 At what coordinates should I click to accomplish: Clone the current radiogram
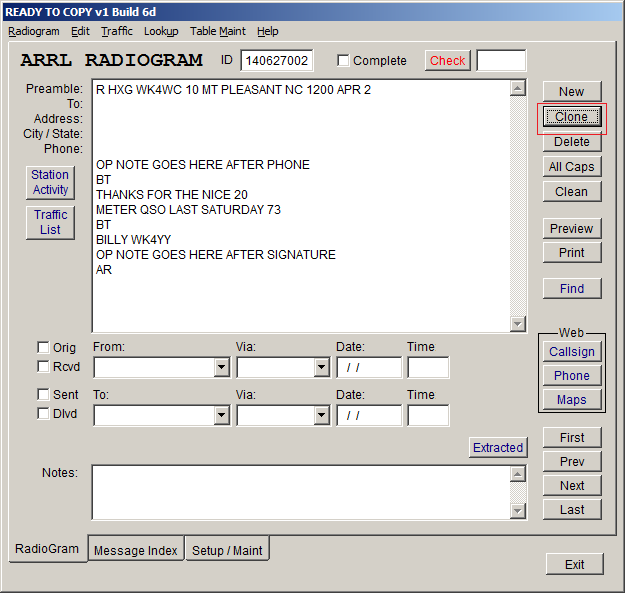(572, 117)
